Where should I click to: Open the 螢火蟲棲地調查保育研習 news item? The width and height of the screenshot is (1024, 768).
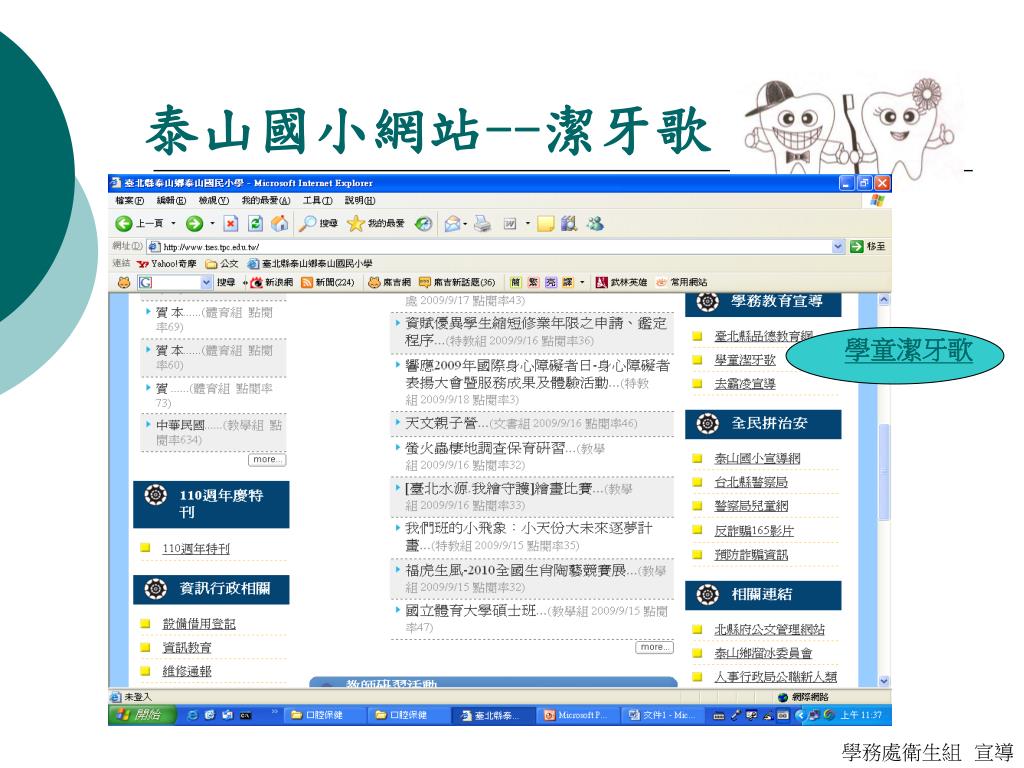point(485,448)
